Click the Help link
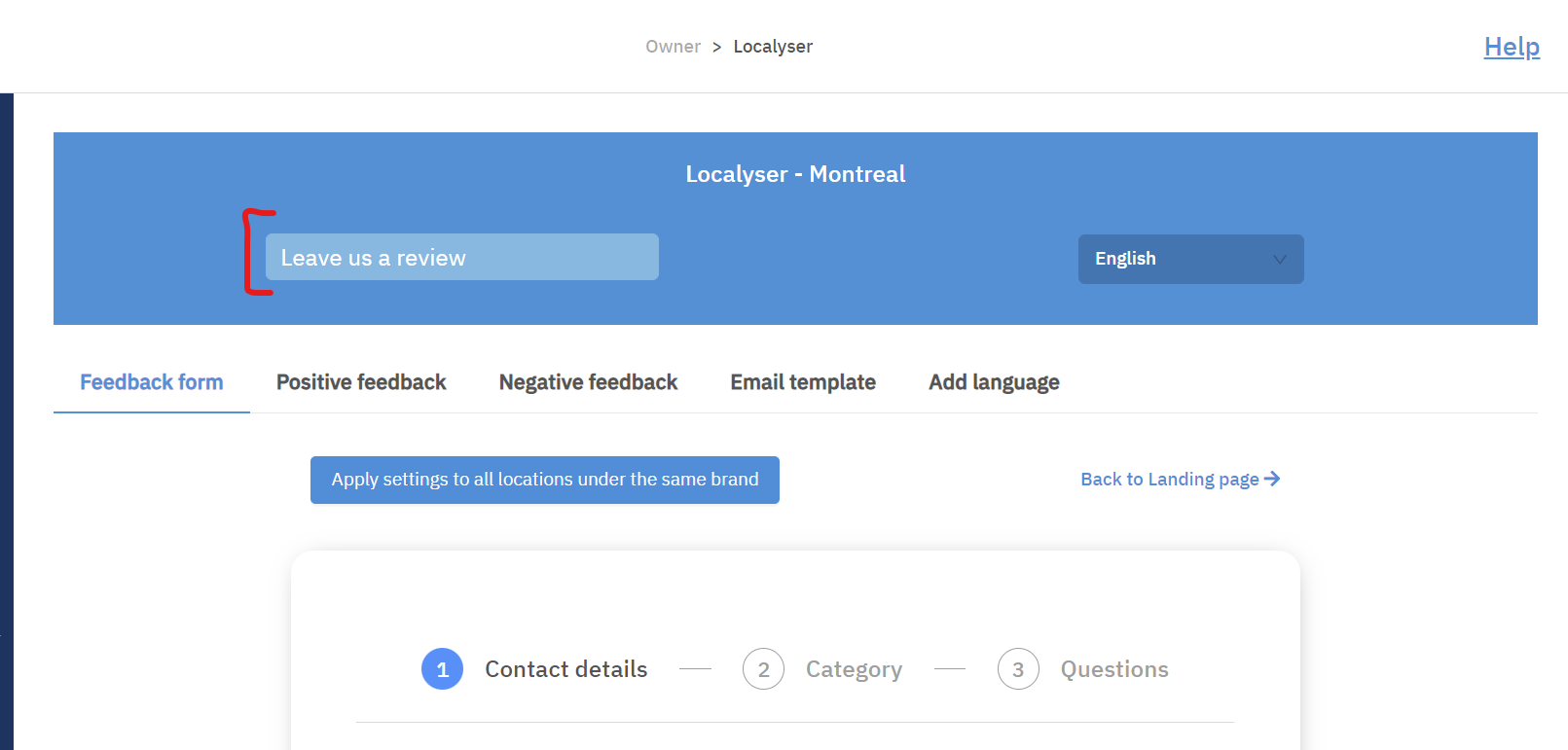Image resolution: width=1568 pixels, height=750 pixels. click(1511, 47)
